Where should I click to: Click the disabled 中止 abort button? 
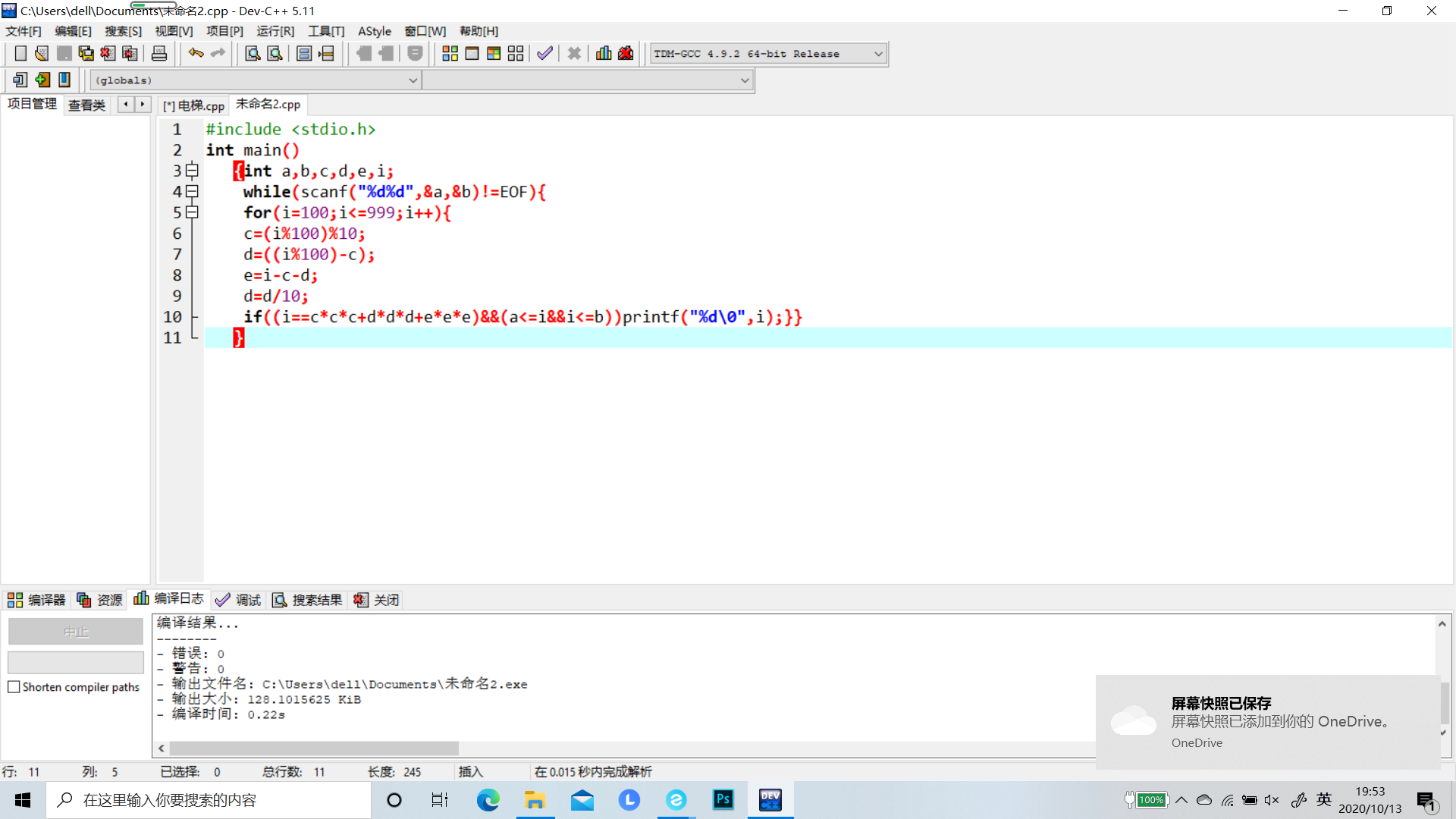tap(76, 631)
